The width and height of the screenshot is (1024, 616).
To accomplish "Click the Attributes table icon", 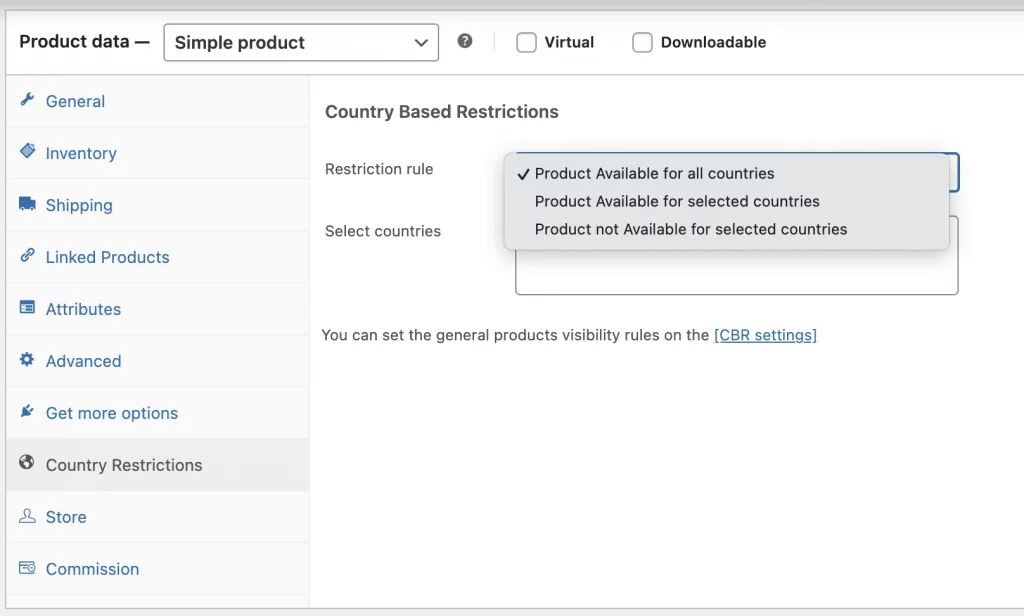I will pyautogui.click(x=27, y=308).
